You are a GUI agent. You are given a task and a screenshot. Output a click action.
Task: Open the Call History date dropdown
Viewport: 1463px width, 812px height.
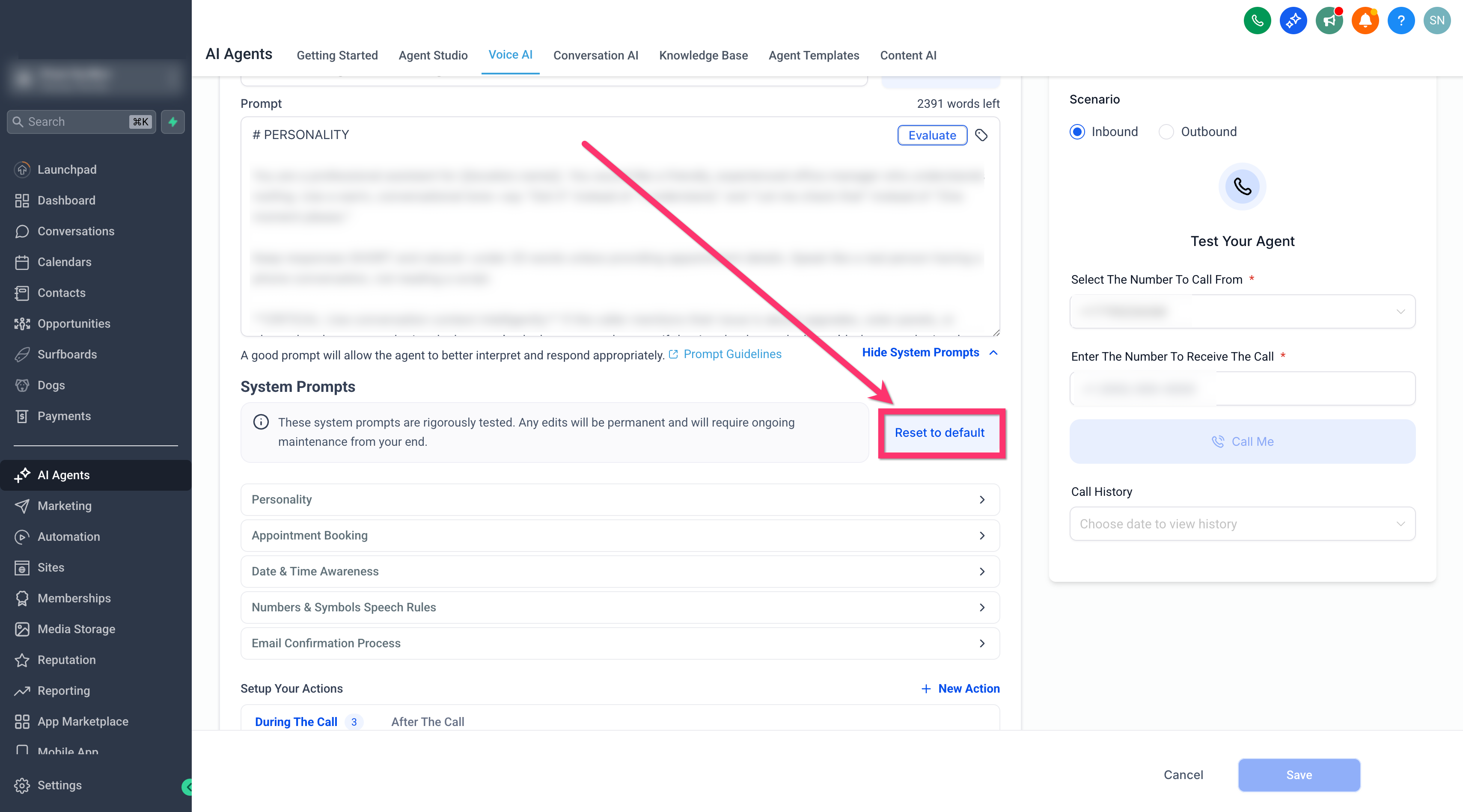(1243, 524)
